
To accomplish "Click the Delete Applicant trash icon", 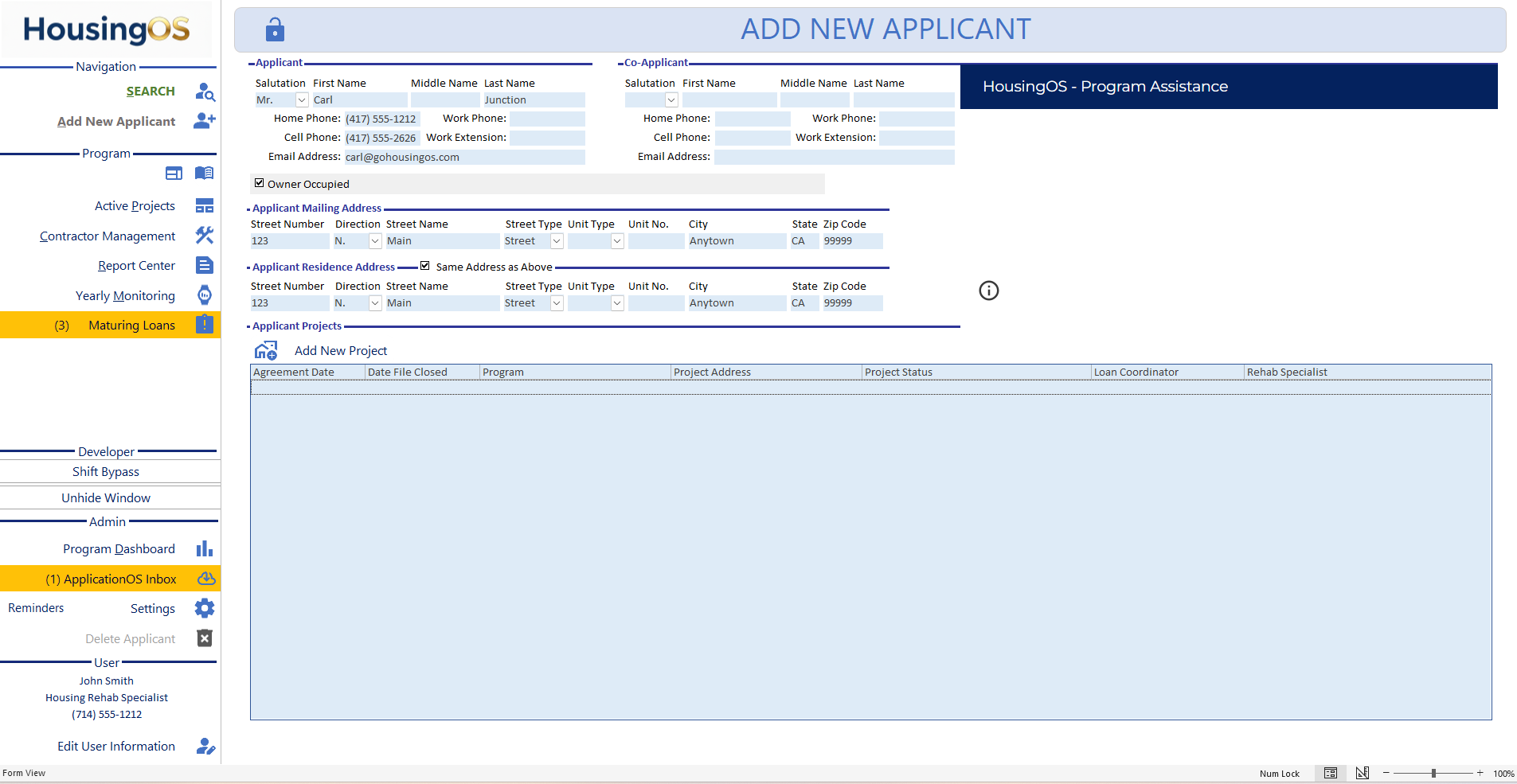I will tap(205, 638).
